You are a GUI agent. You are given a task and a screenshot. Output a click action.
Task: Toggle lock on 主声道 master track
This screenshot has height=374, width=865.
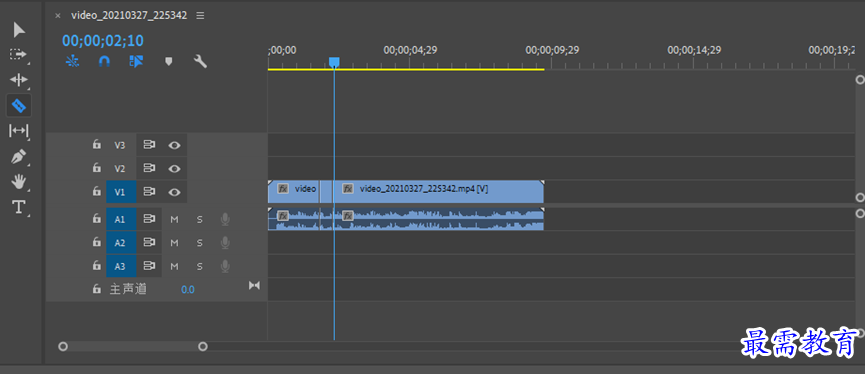pyautogui.click(x=97, y=289)
